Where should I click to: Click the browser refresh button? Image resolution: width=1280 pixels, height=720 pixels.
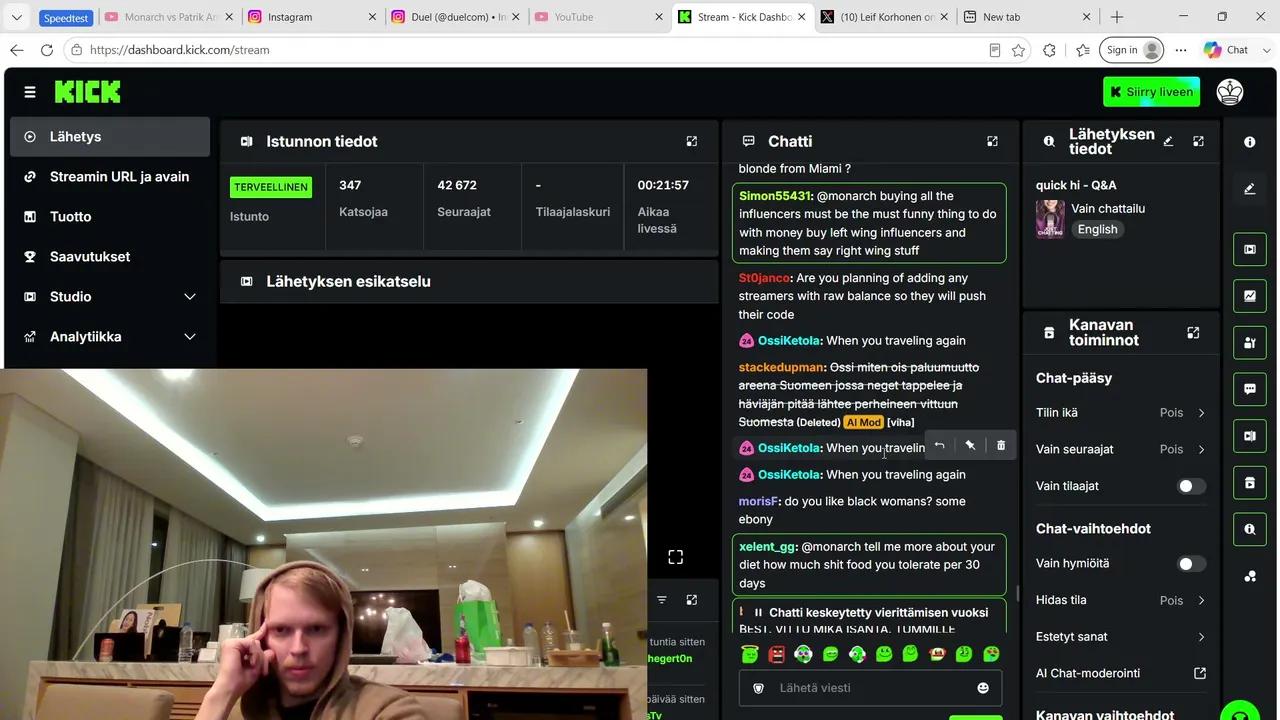pyautogui.click(x=47, y=50)
